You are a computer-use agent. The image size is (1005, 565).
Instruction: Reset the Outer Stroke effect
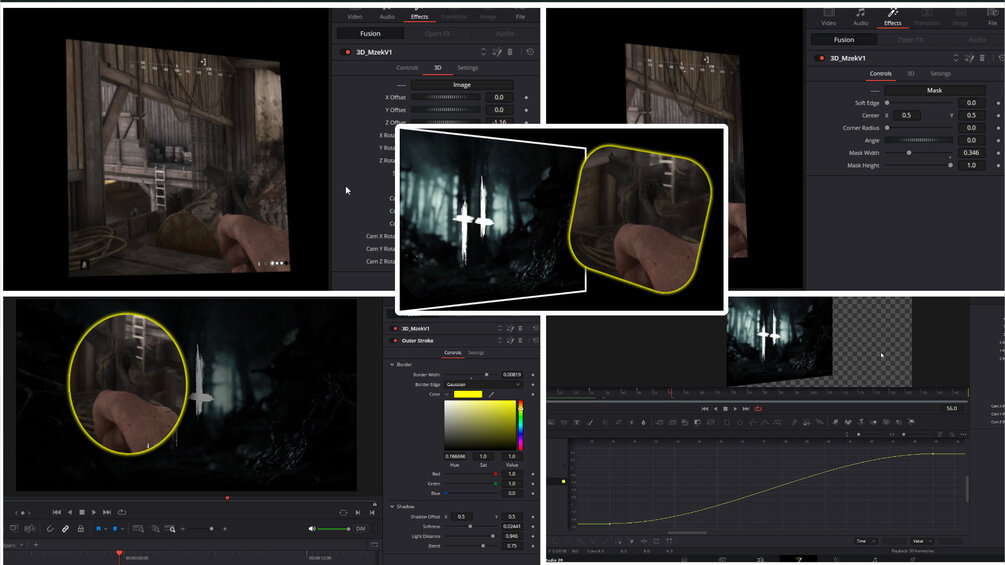pyautogui.click(x=535, y=340)
